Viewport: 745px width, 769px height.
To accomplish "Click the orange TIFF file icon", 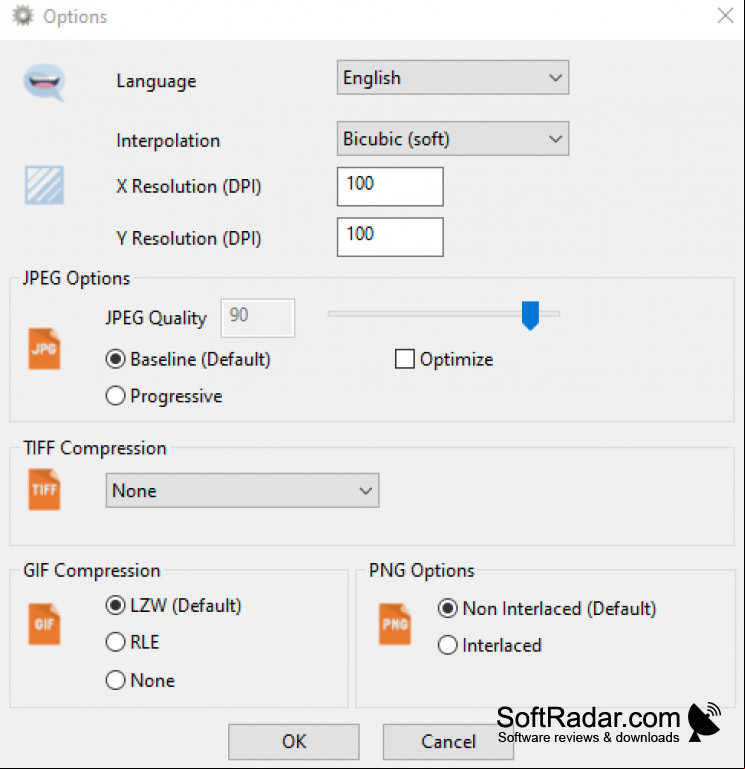I will coord(44,489).
